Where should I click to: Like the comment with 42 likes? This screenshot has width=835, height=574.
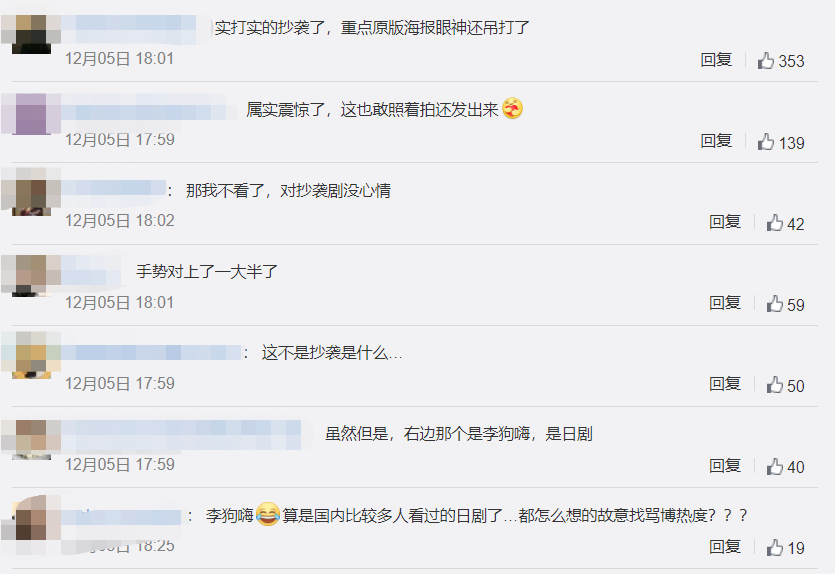775,223
